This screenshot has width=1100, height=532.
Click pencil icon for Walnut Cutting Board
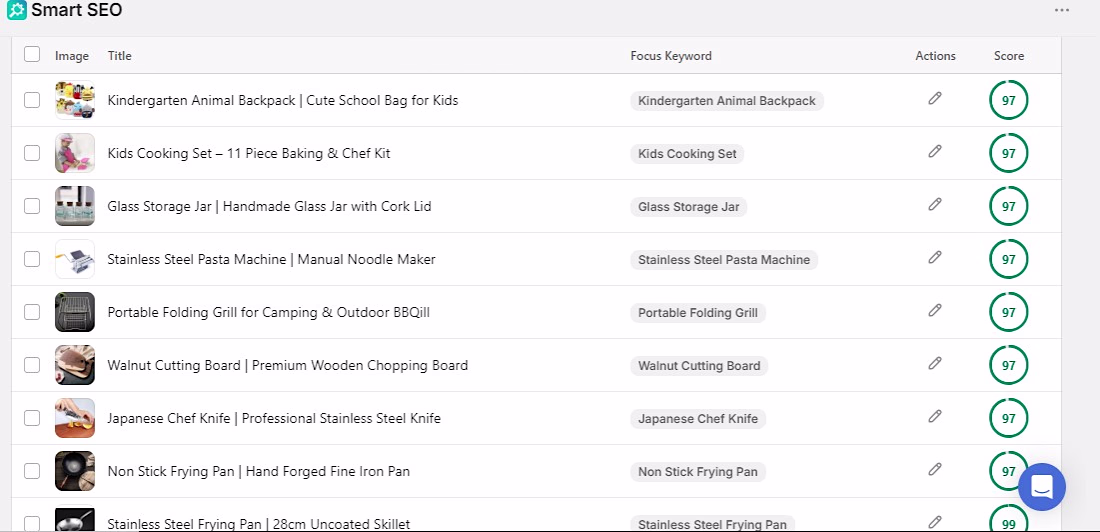click(x=934, y=364)
